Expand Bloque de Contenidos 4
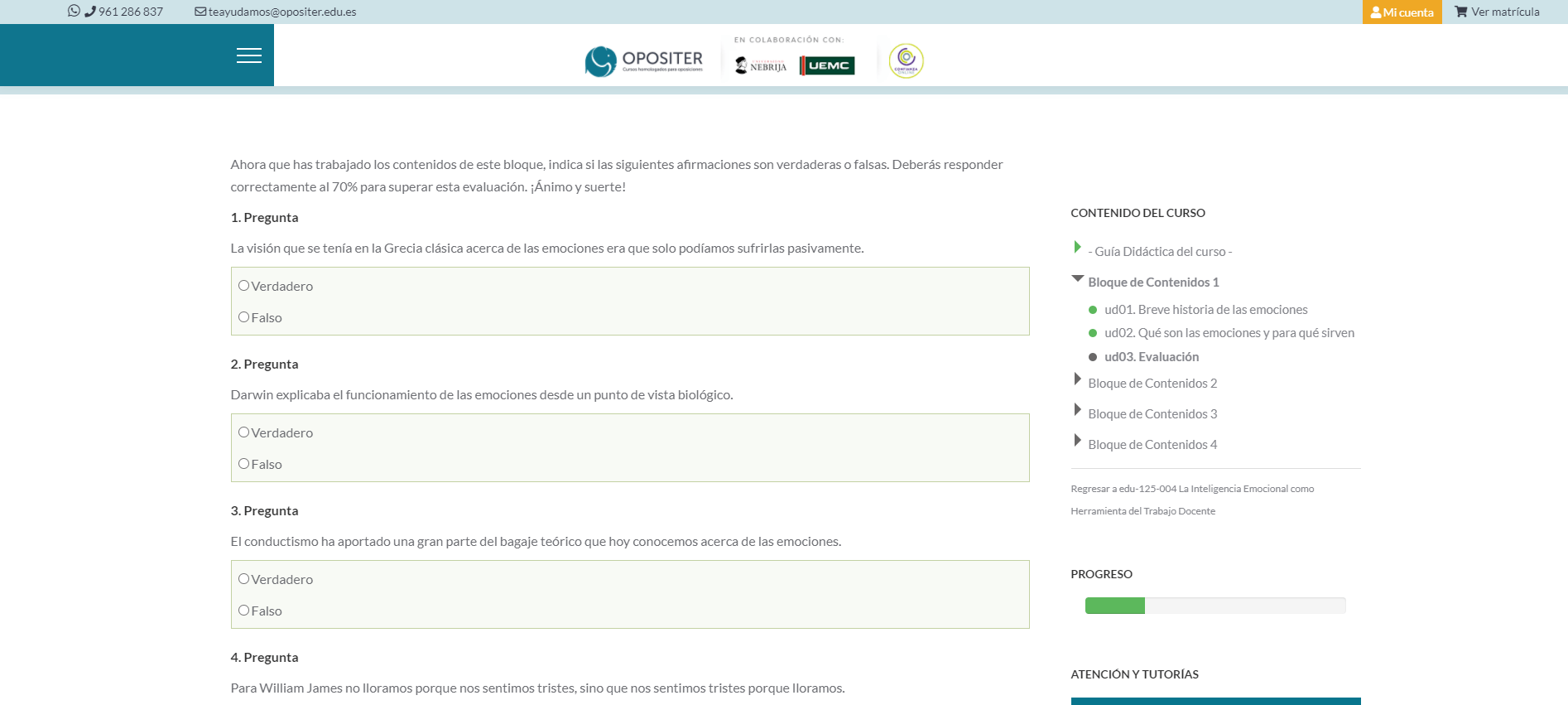The height and width of the screenshot is (705, 1568). click(x=1077, y=442)
